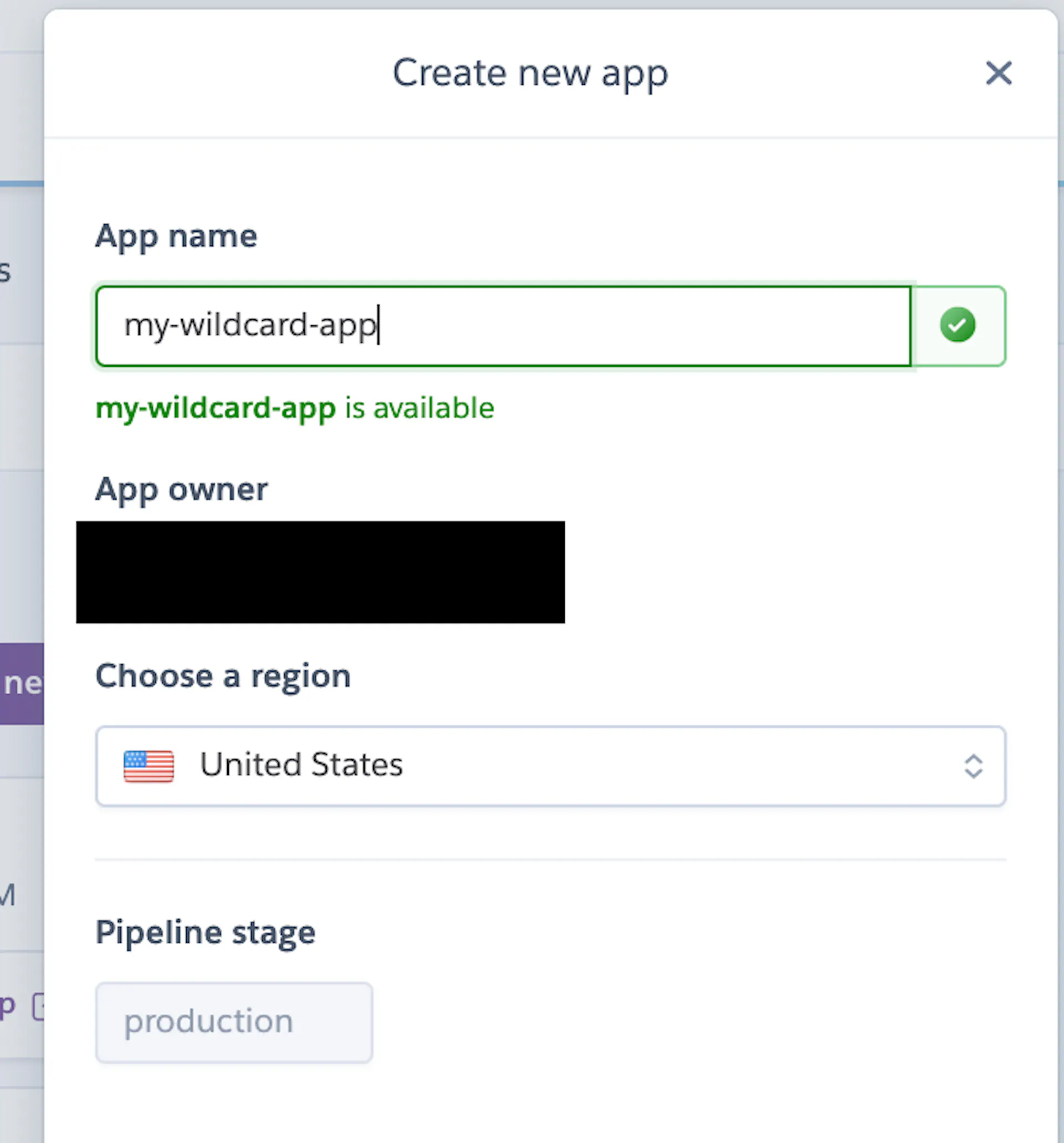Click the Create new app title
This screenshot has height=1143, width=1064.
(x=530, y=74)
